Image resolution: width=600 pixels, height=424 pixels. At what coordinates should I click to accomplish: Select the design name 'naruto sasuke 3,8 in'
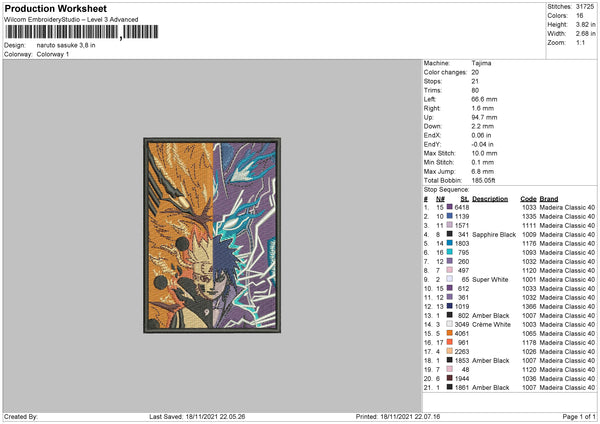point(66,45)
